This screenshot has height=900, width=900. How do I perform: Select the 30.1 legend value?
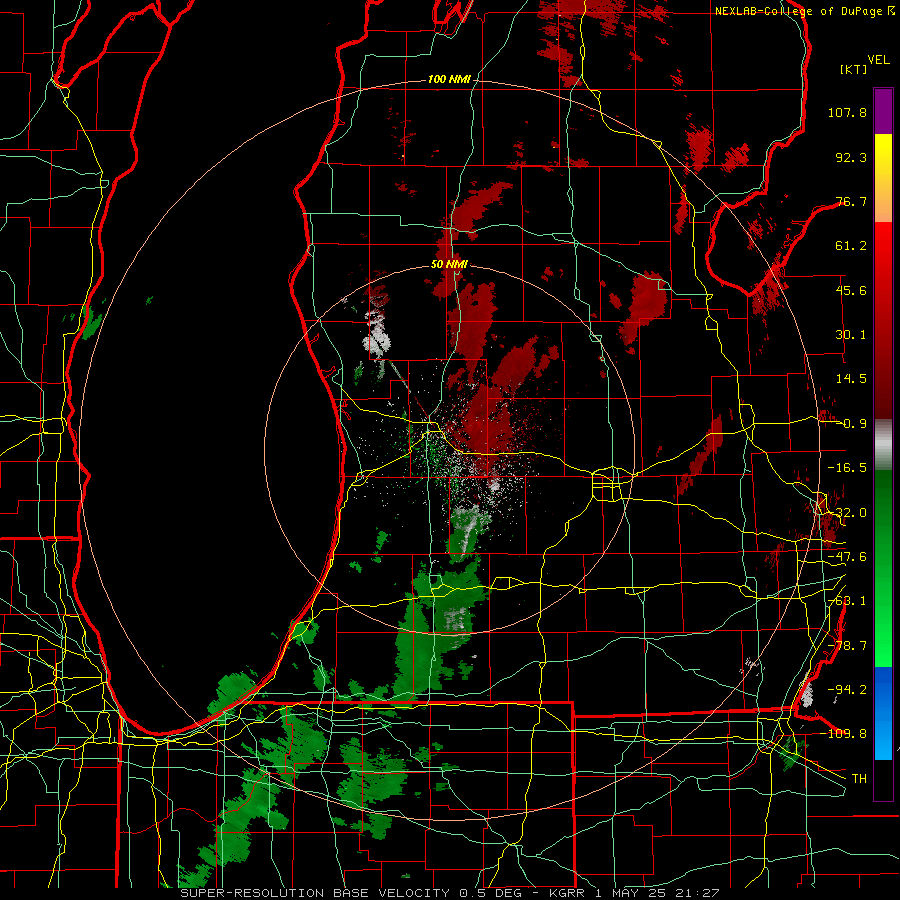[x=851, y=335]
